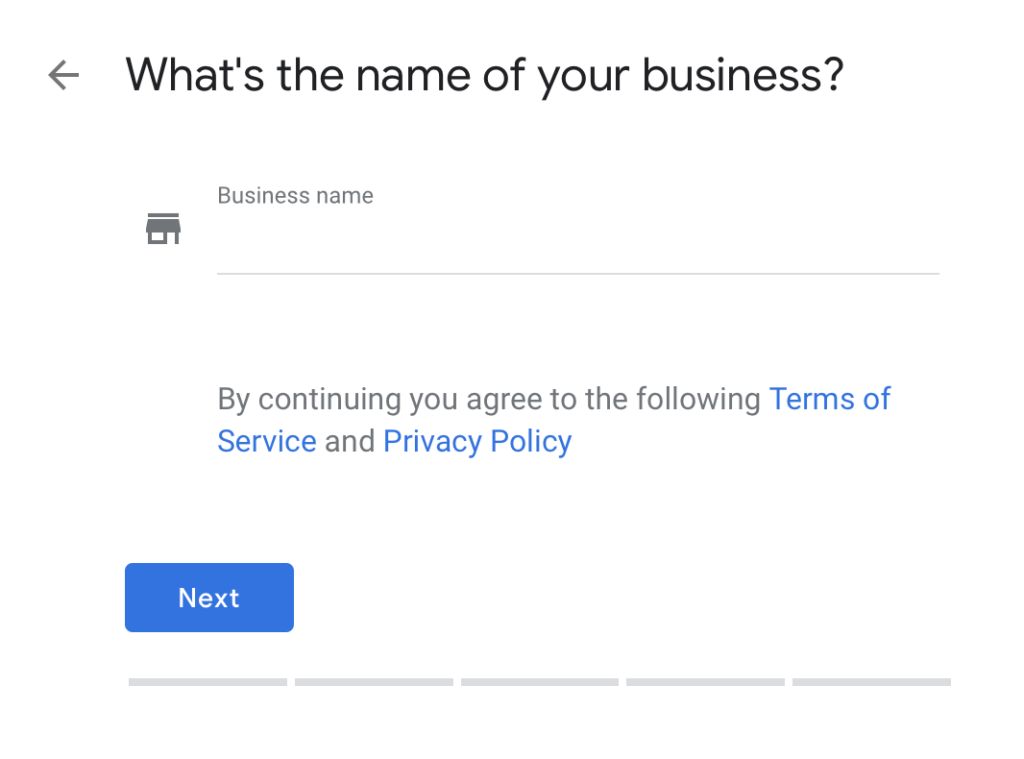Click the first progress bar segment
The width and height of the screenshot is (1024, 759).
pyautogui.click(x=207, y=682)
